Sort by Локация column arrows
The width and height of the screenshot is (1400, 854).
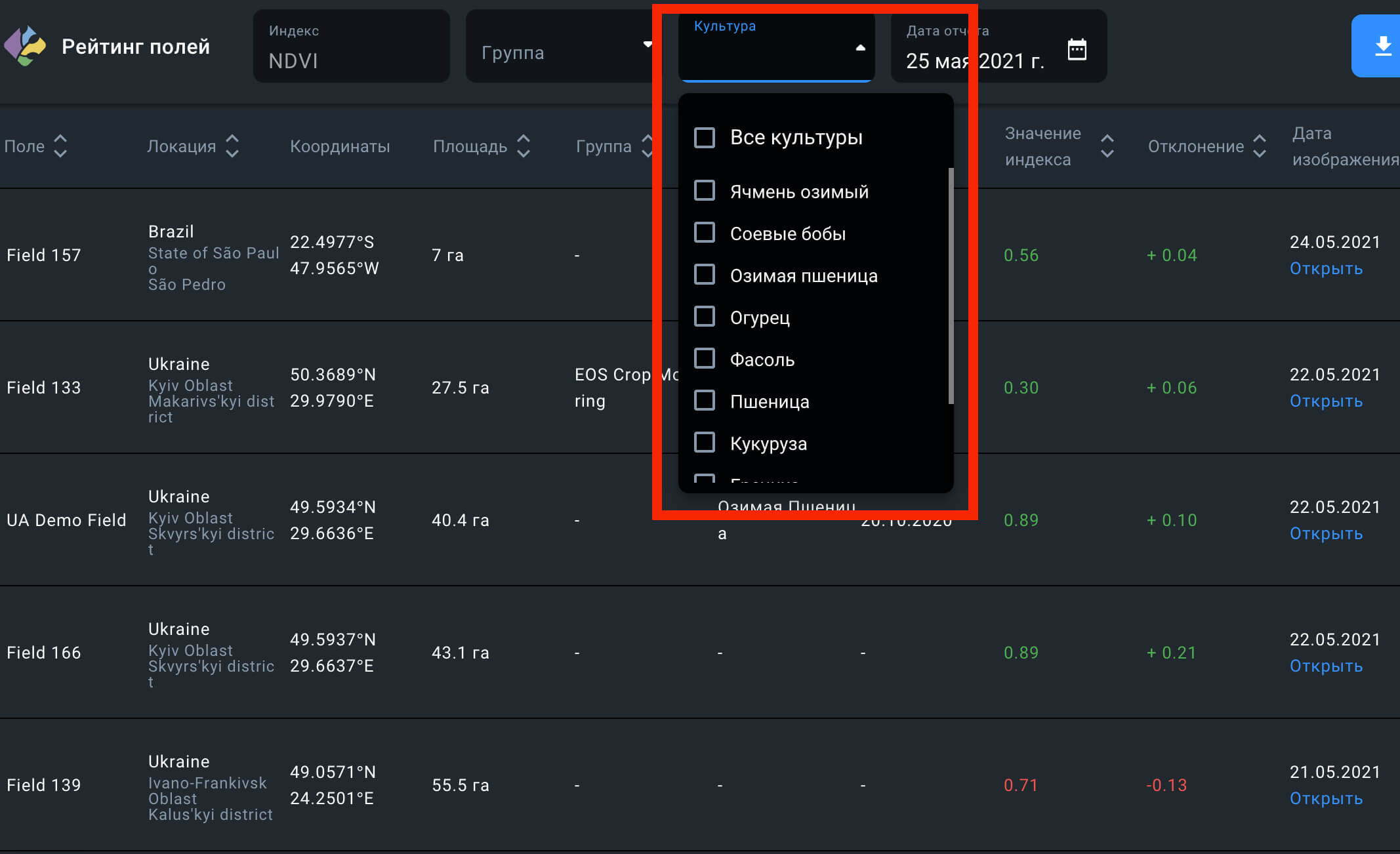point(232,146)
